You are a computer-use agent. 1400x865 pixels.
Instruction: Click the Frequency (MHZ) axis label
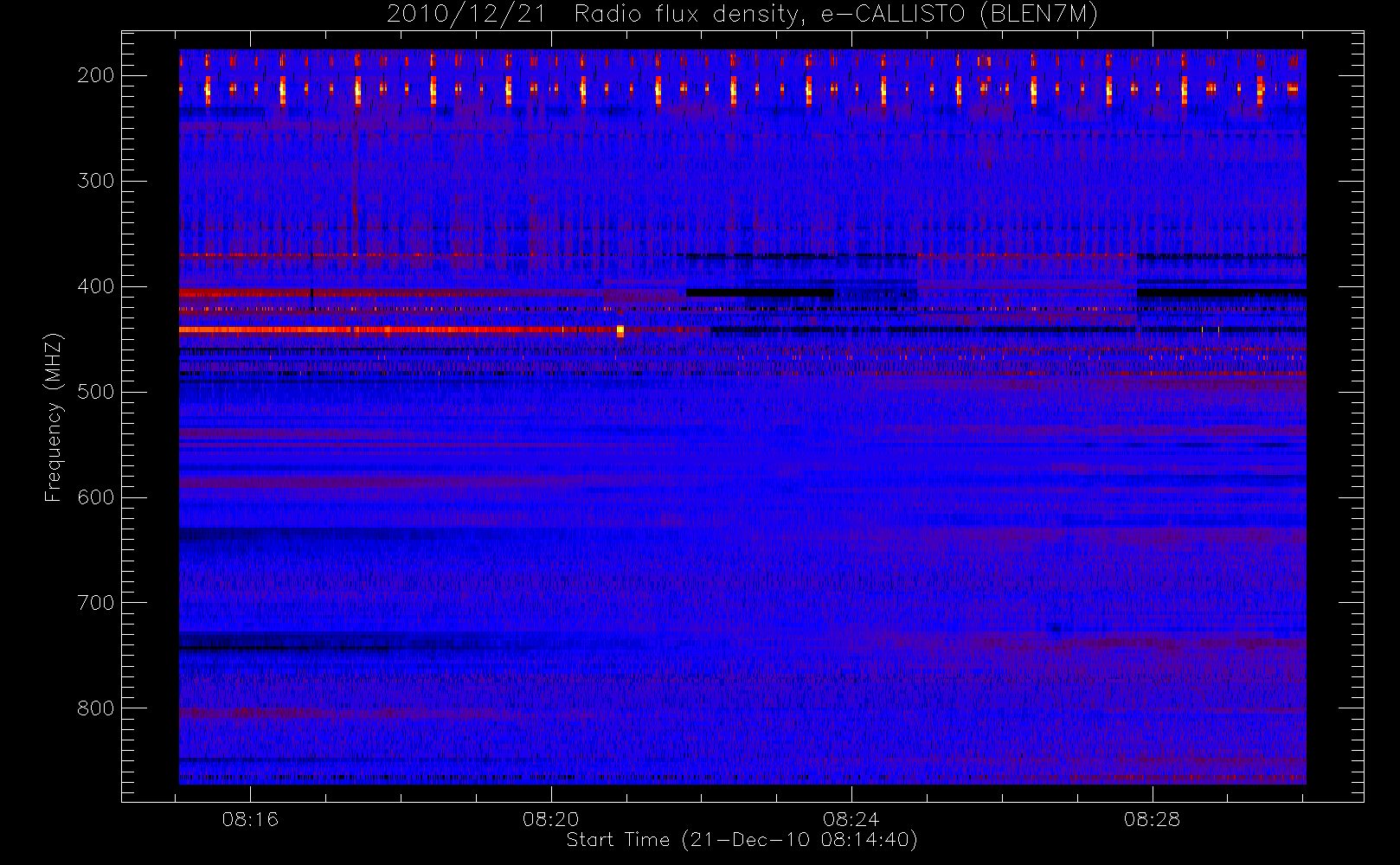click(54, 417)
